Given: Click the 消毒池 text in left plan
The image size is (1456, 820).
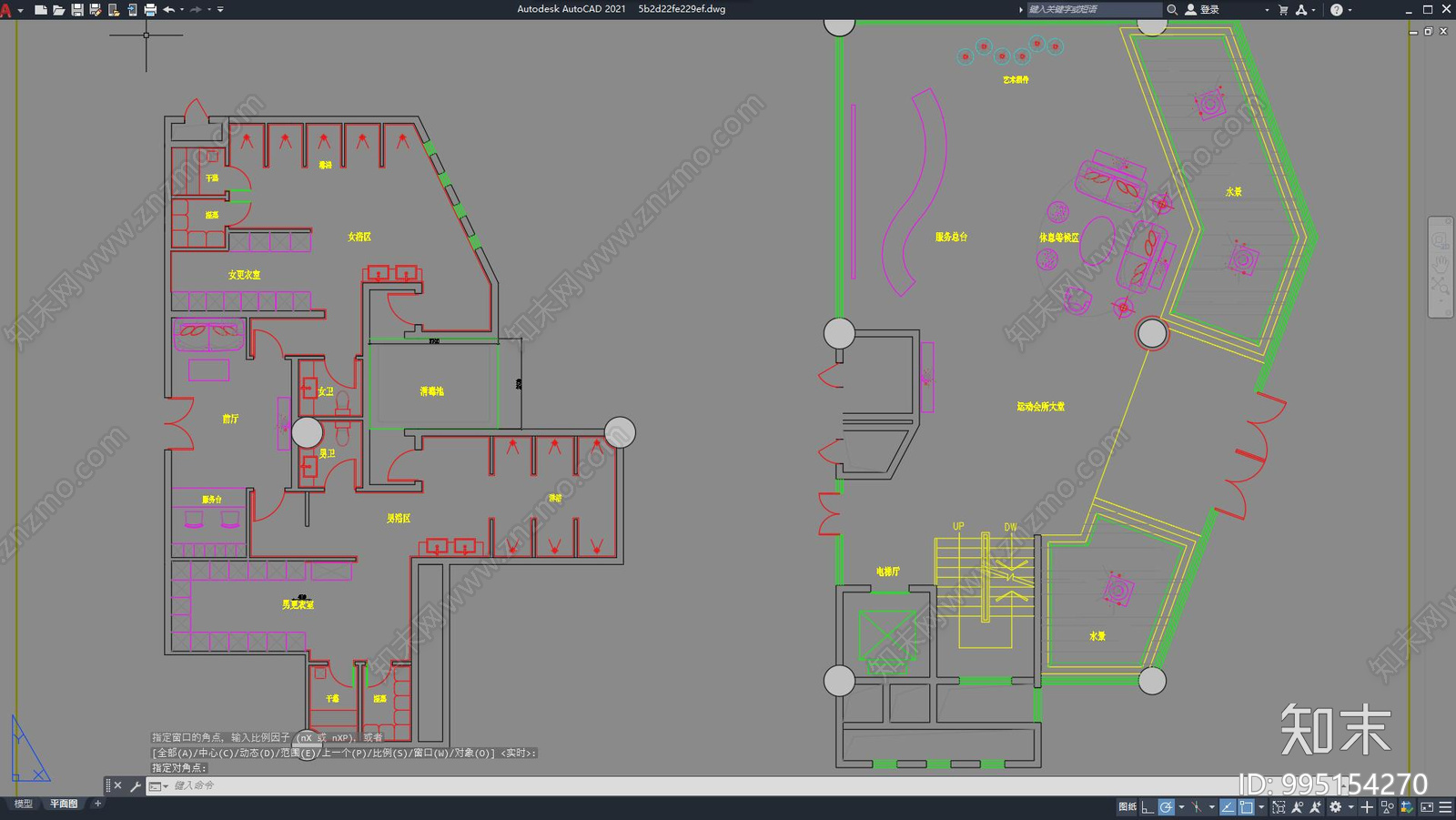Looking at the screenshot, I should click(x=431, y=390).
